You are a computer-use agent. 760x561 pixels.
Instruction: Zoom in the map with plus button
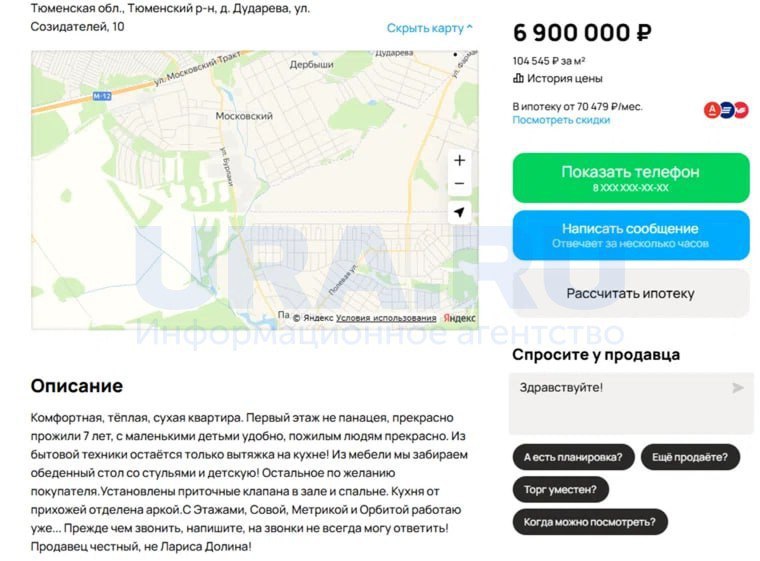click(x=459, y=160)
